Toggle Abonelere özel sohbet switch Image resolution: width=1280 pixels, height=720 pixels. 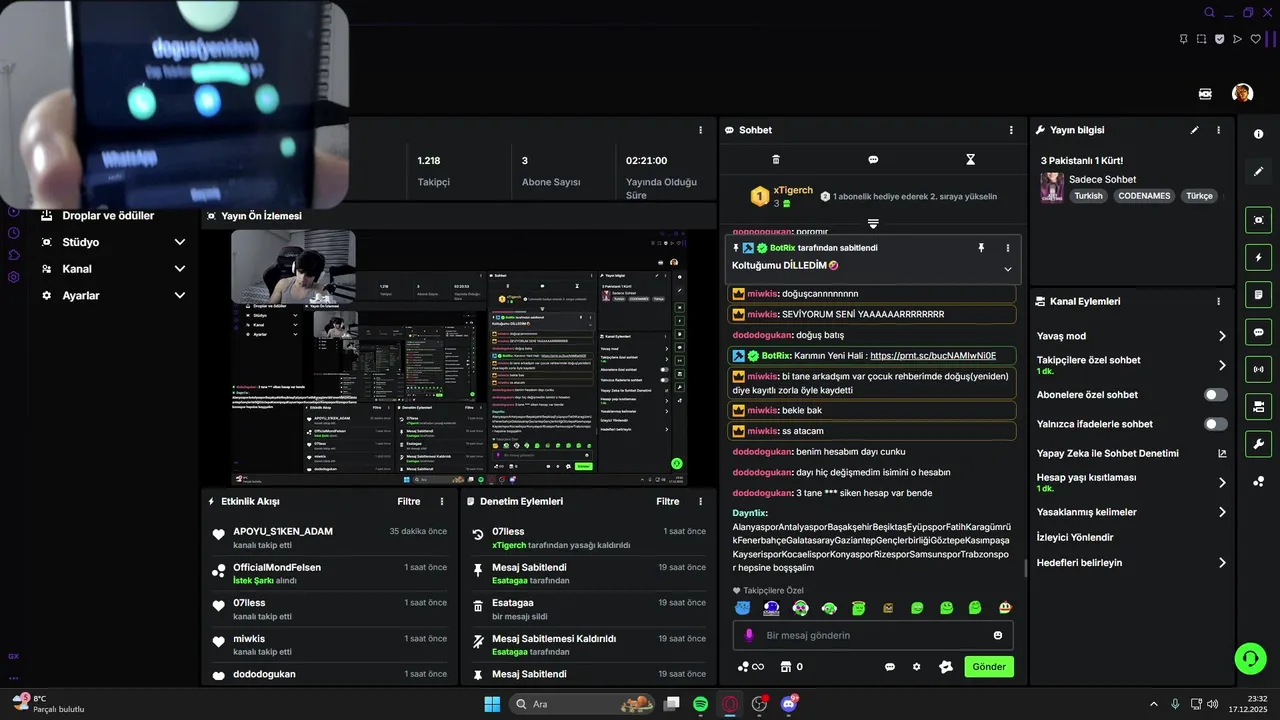tap(1216, 395)
